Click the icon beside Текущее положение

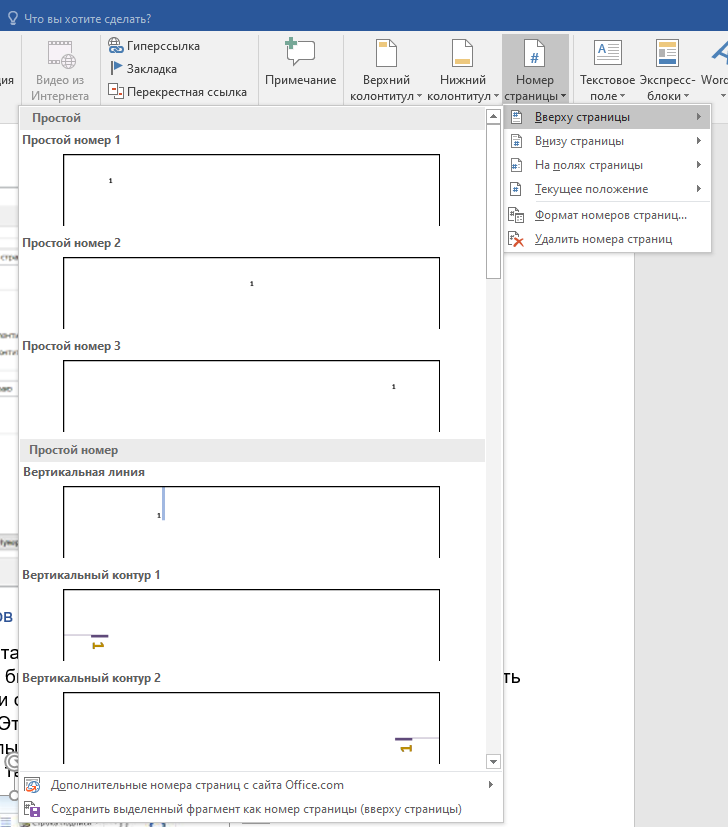516,189
